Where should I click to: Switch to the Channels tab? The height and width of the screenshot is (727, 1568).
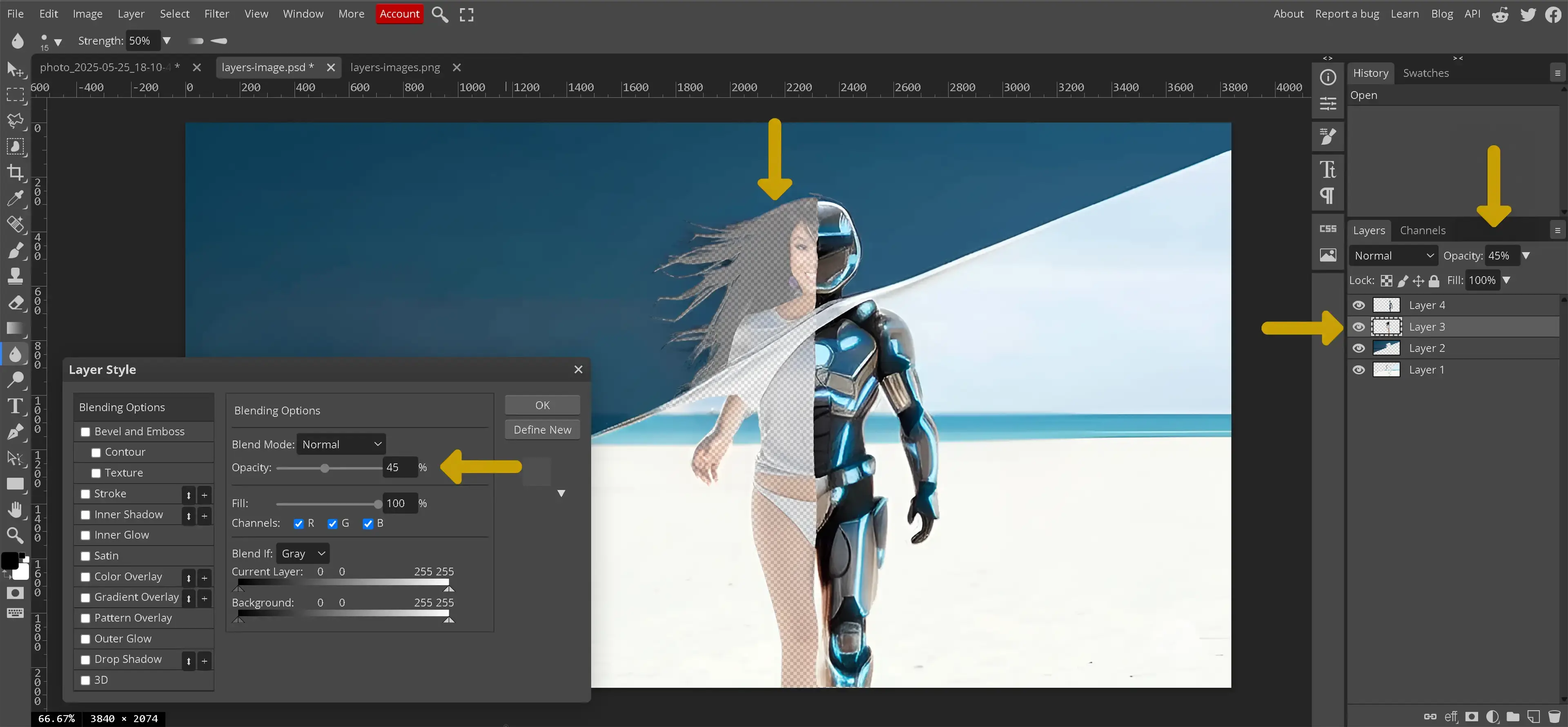point(1423,230)
